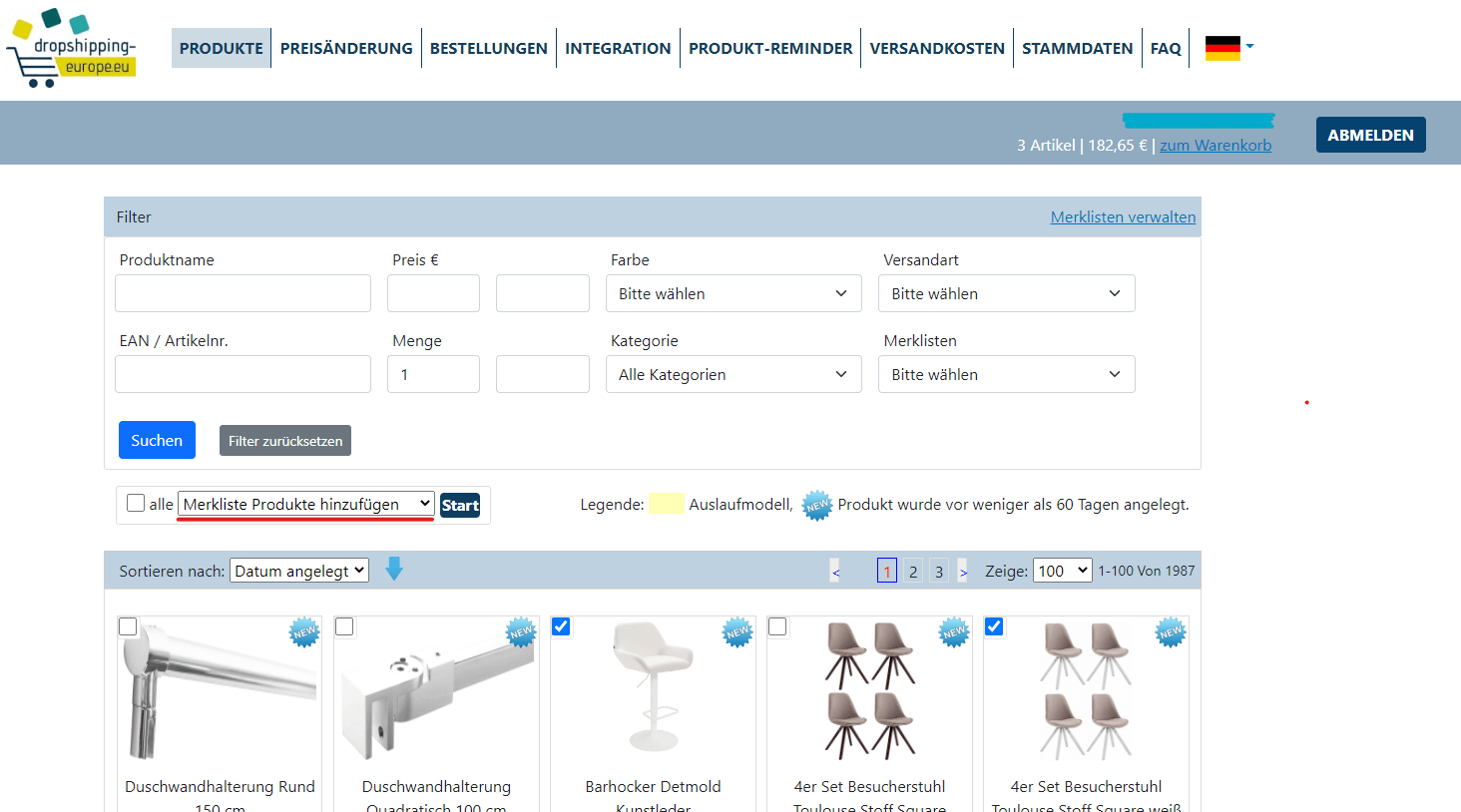Click into the Produktname input field
The height and width of the screenshot is (812, 1461).
pyautogui.click(x=243, y=293)
